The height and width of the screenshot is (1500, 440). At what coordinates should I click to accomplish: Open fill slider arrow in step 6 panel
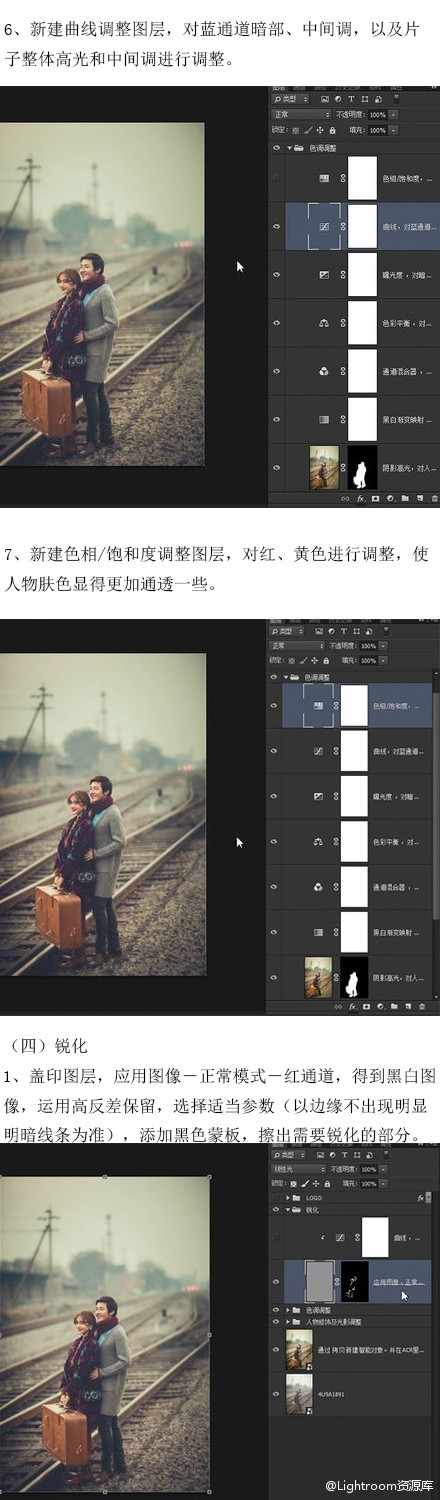[393, 130]
